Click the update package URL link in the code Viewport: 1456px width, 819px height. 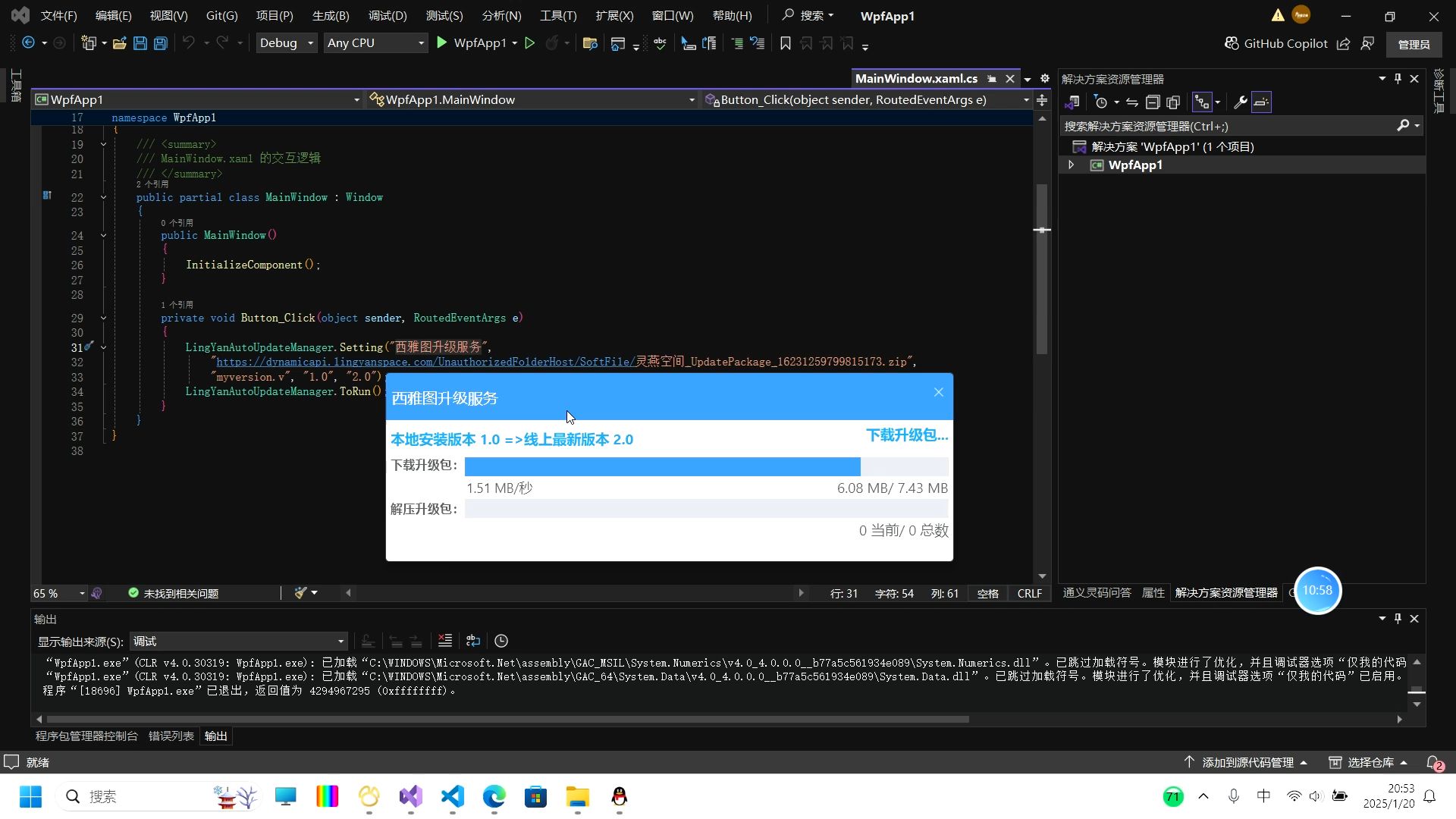coord(425,362)
